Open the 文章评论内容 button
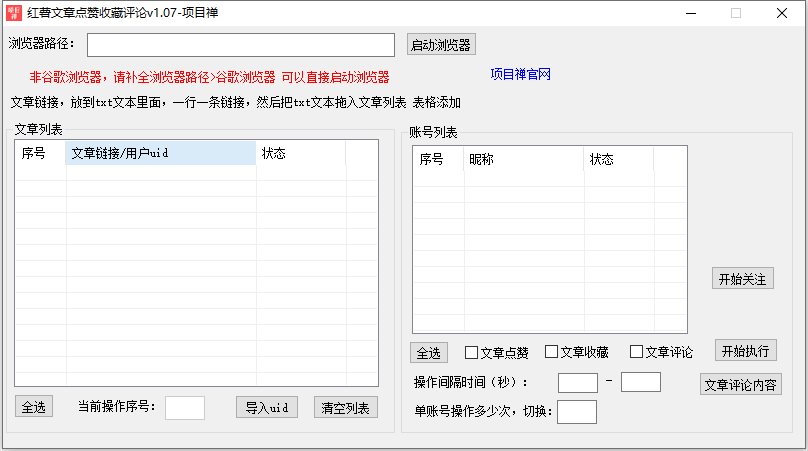808x451 pixels. coord(740,385)
